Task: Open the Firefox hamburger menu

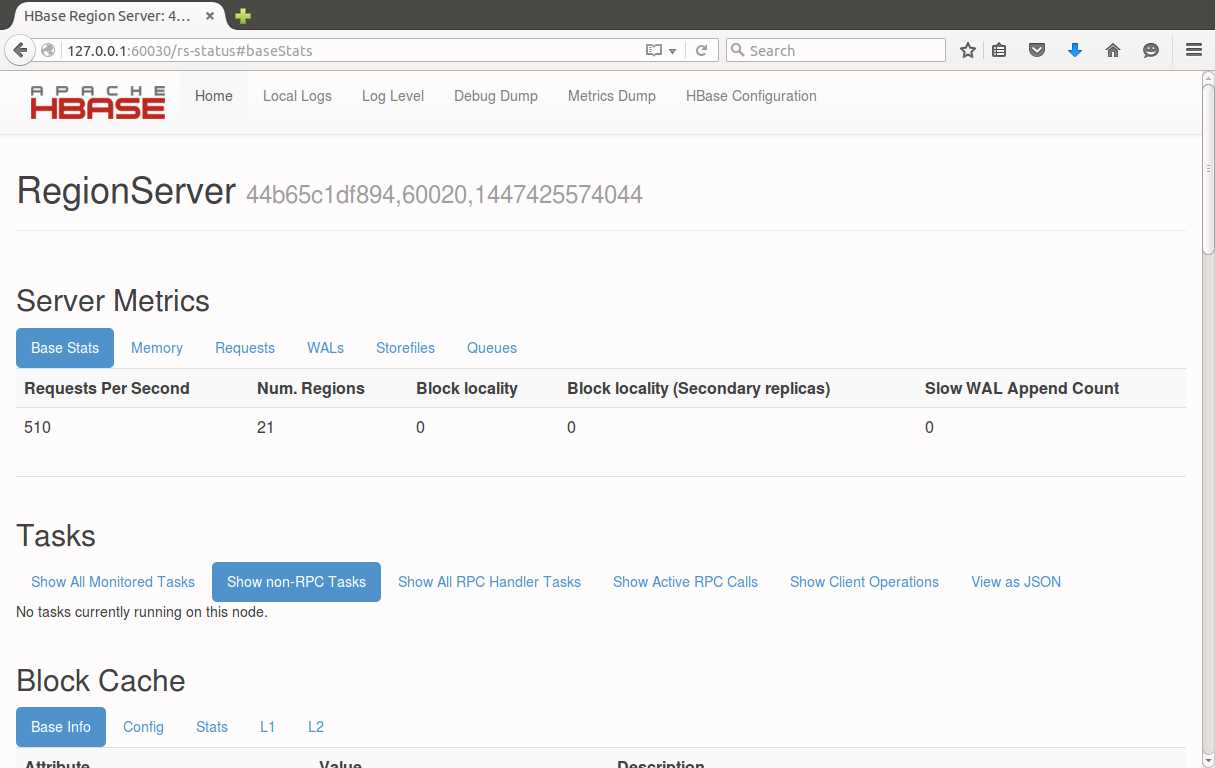Action: [1194, 49]
